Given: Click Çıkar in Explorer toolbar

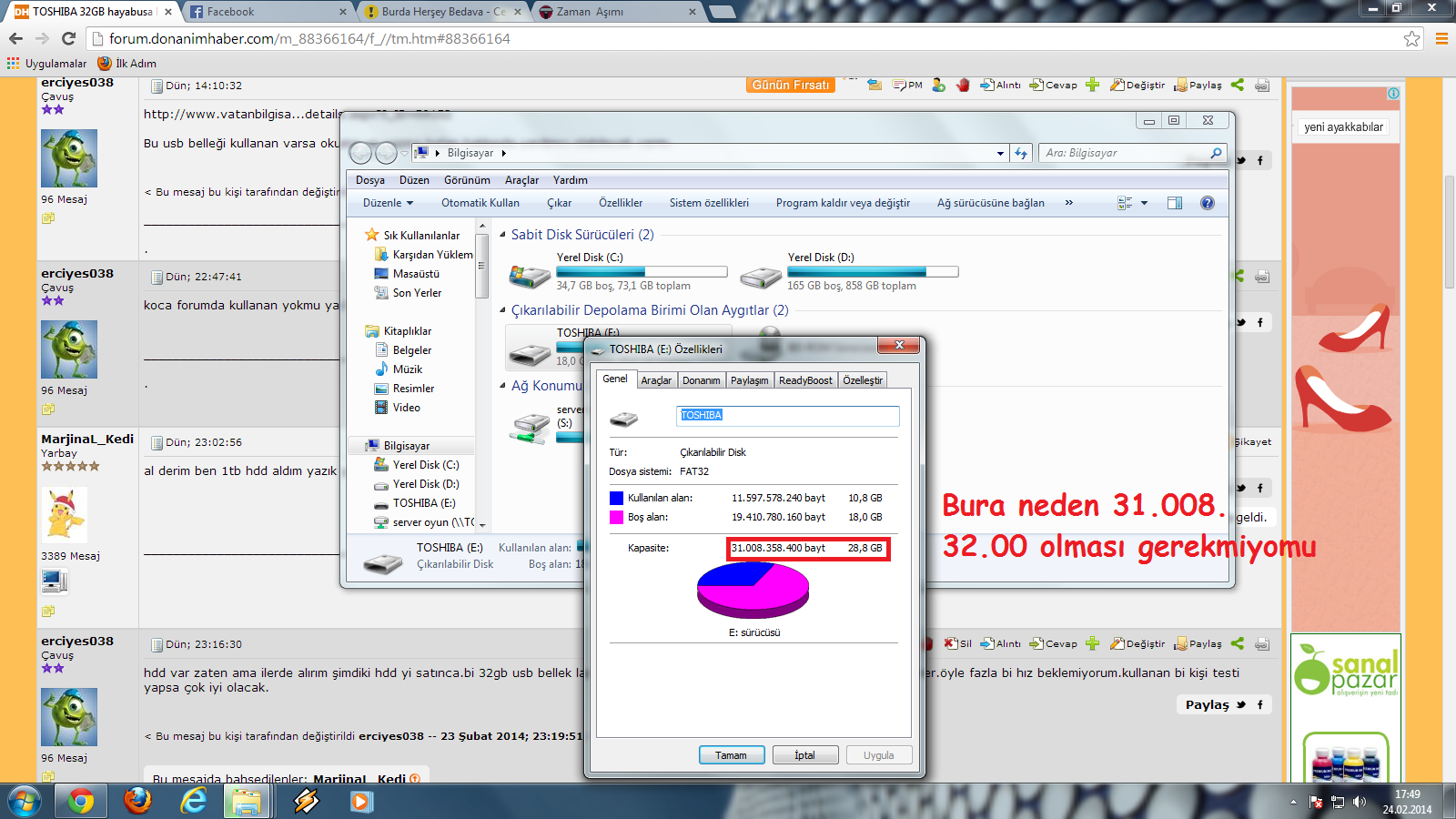Looking at the screenshot, I should coord(560,203).
